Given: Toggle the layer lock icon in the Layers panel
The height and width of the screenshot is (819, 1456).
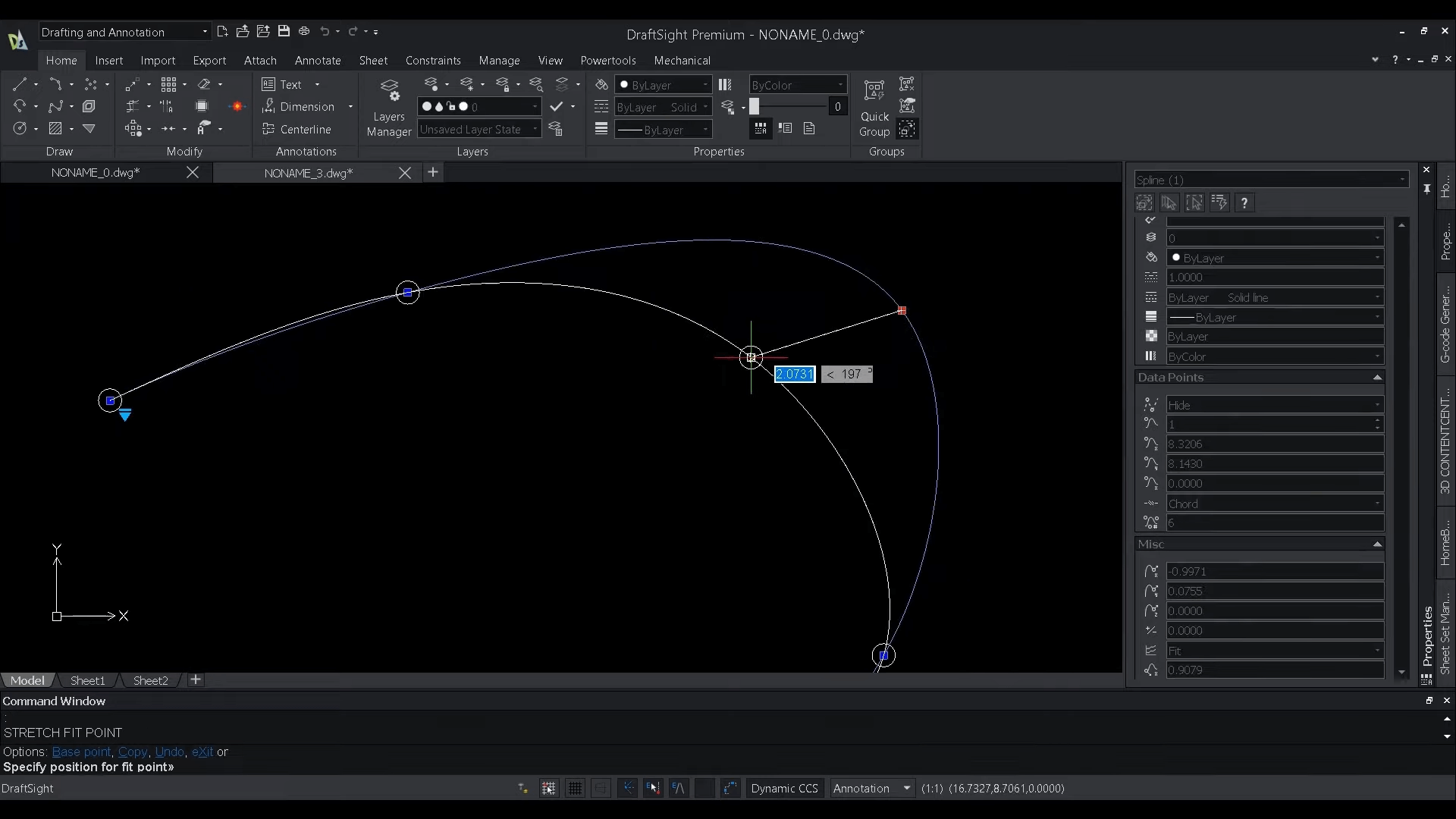Looking at the screenshot, I should pos(452,107).
